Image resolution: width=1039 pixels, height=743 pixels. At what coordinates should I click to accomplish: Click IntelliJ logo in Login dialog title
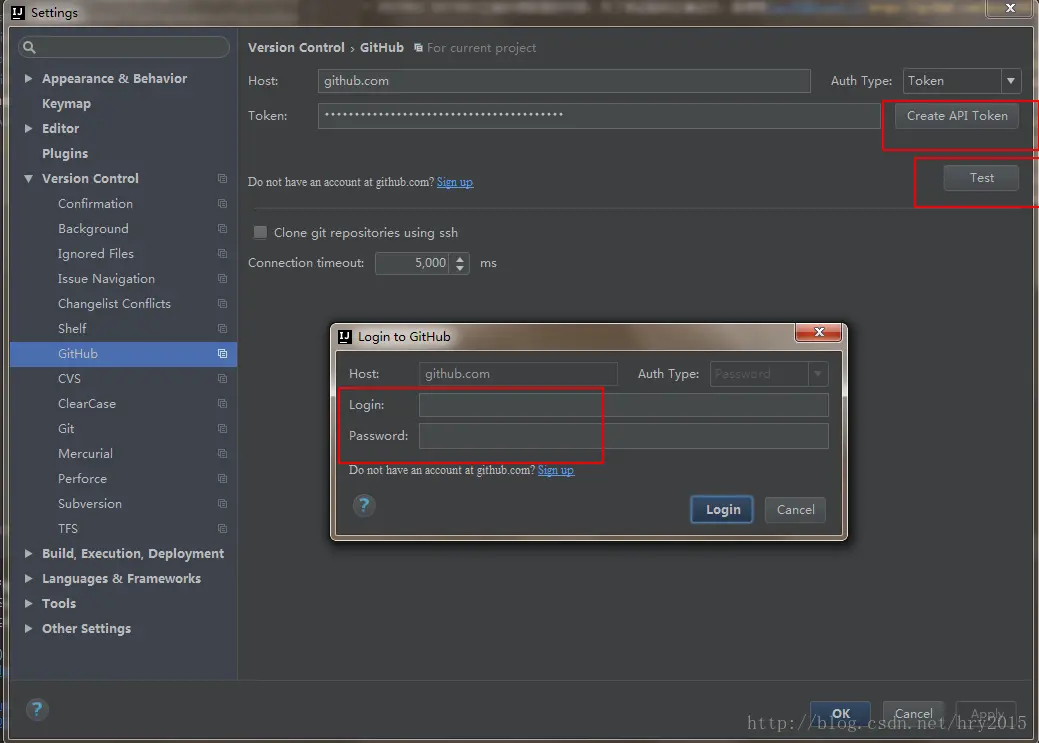pyautogui.click(x=345, y=337)
